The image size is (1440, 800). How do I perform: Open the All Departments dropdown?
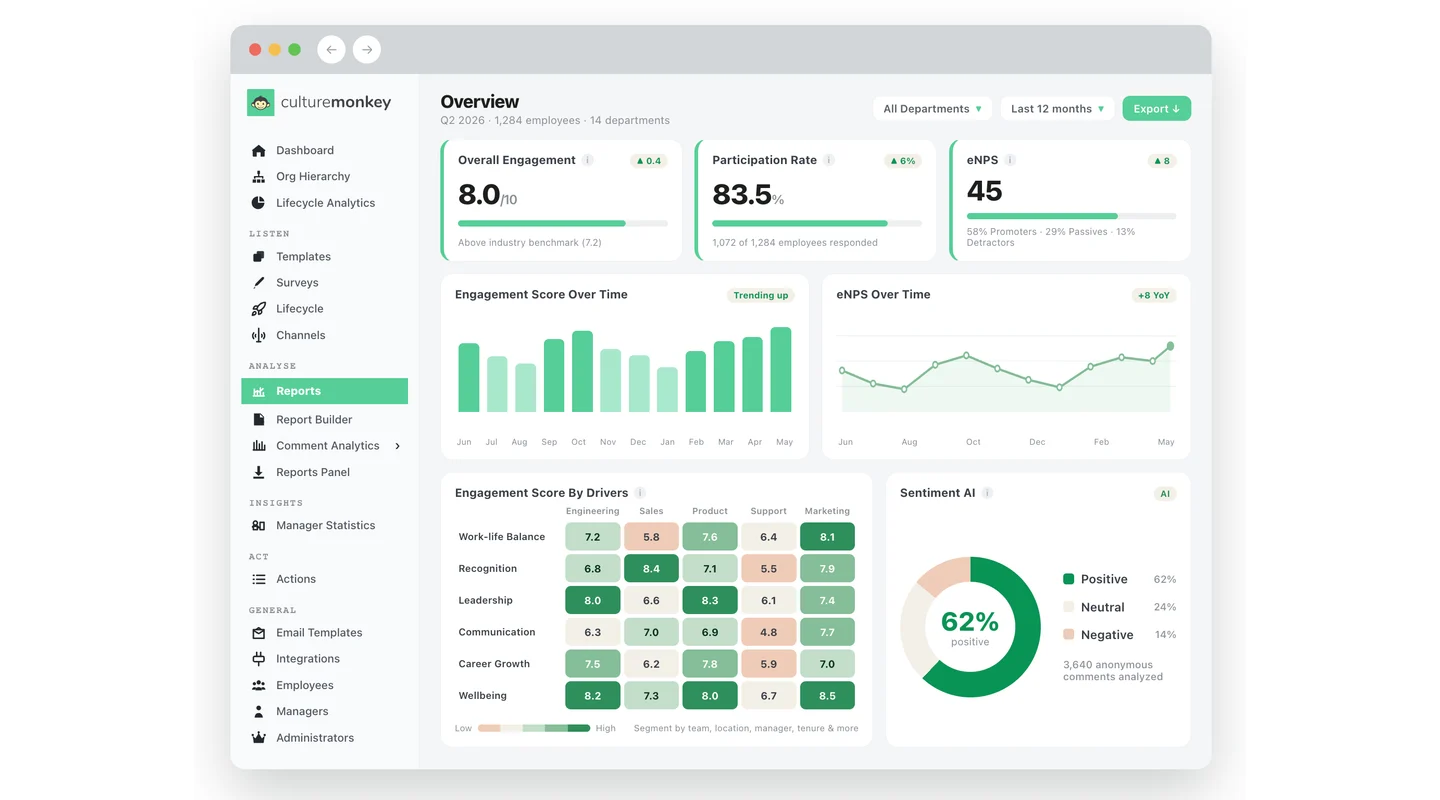[x=932, y=109]
